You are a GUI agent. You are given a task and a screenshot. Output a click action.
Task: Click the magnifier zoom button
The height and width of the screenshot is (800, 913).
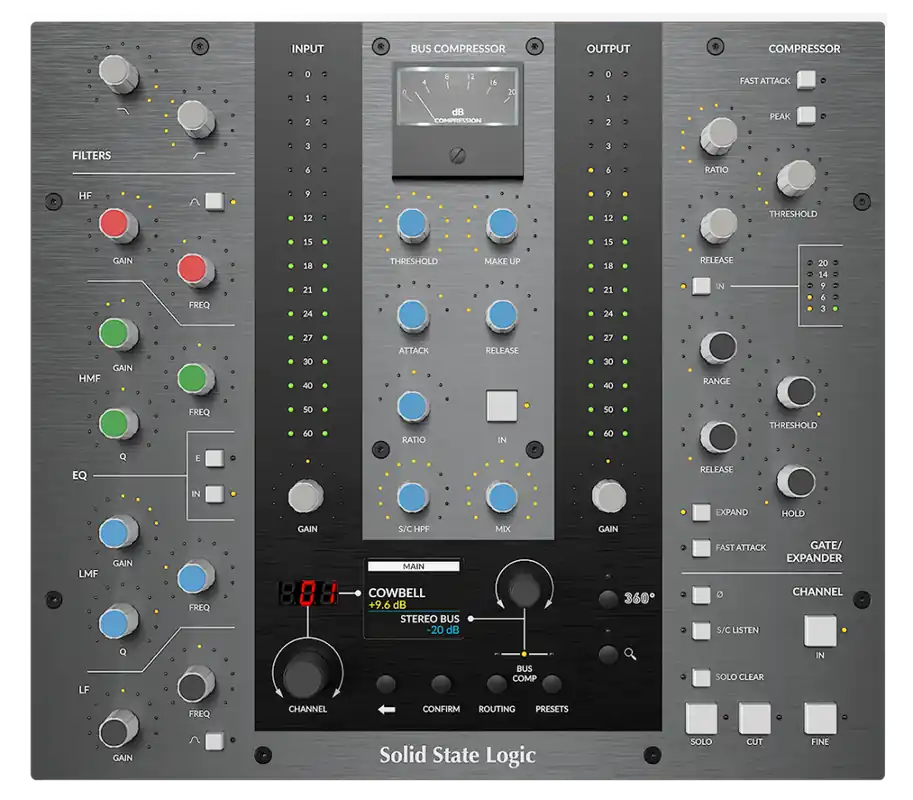608,654
